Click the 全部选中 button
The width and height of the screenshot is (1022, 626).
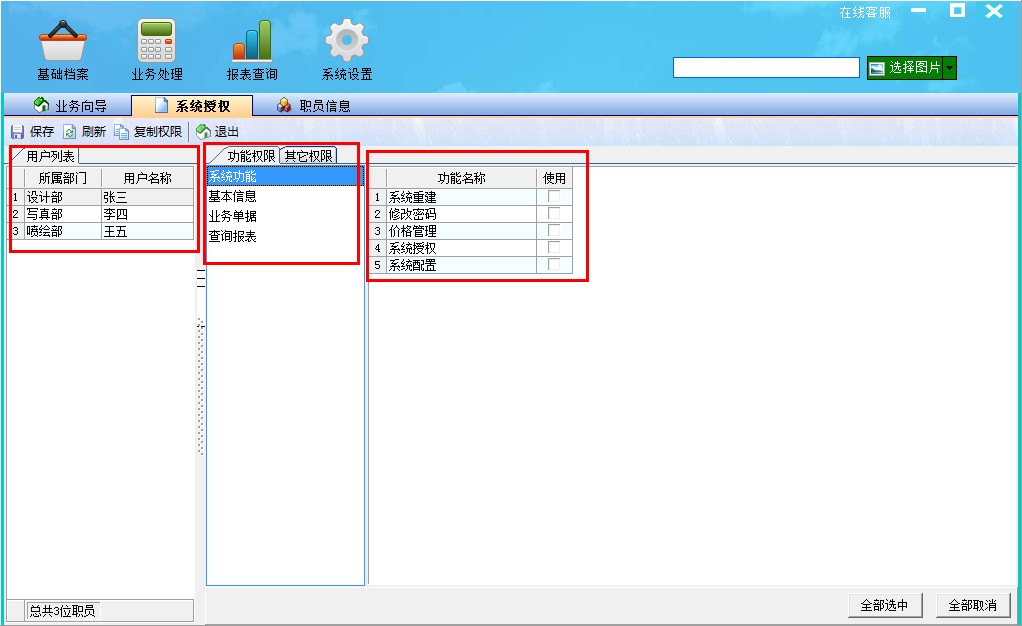point(884,605)
